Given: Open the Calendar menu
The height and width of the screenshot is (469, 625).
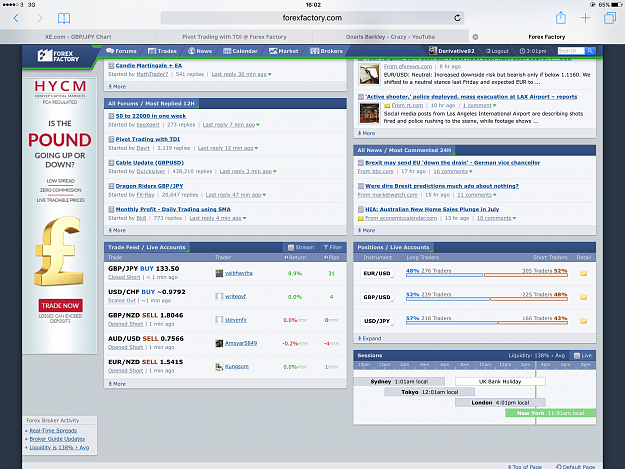Looking at the screenshot, I should 240,51.
